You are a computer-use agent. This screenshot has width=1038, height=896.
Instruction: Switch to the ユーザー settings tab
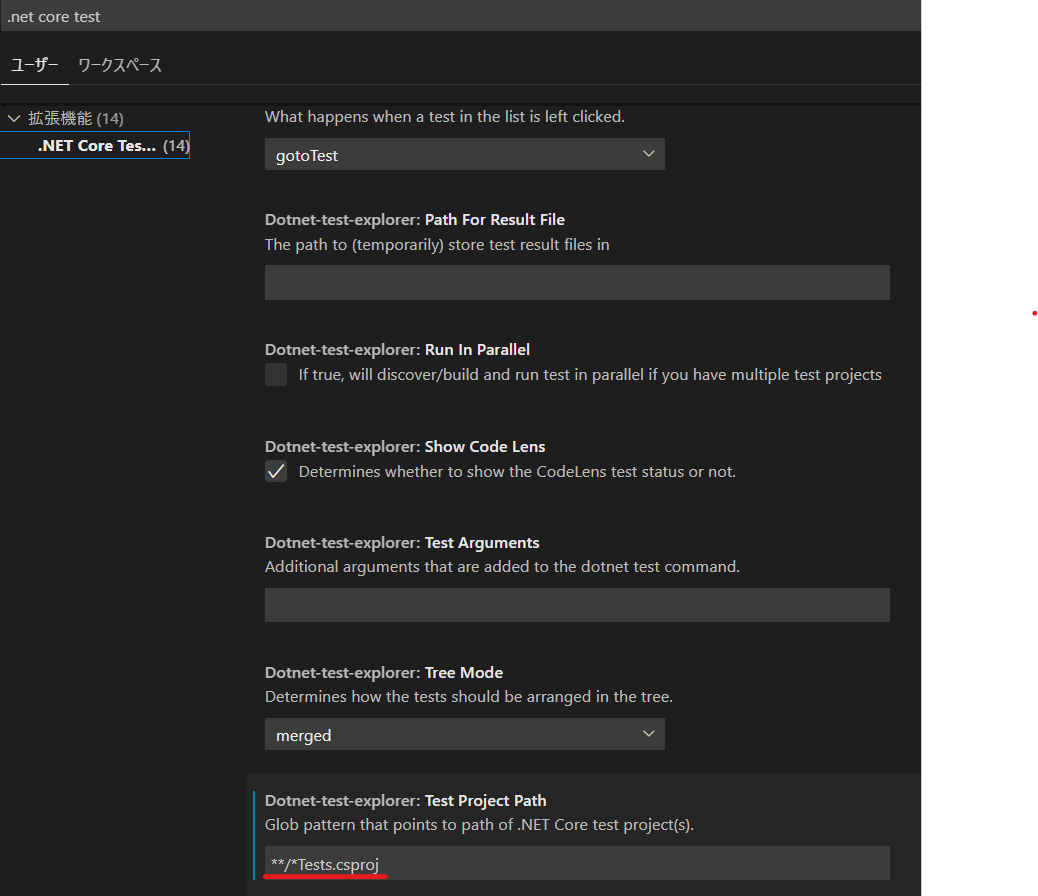pyautogui.click(x=34, y=65)
